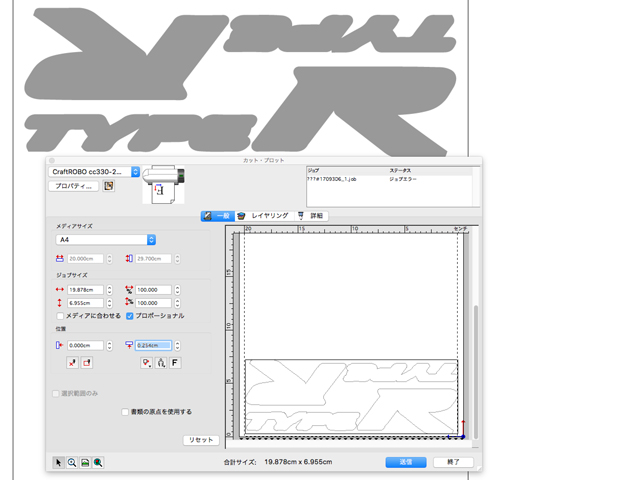Screen dimensions: 640x480
Task: Click the vertical scale percent icon
Action: coord(129,302)
